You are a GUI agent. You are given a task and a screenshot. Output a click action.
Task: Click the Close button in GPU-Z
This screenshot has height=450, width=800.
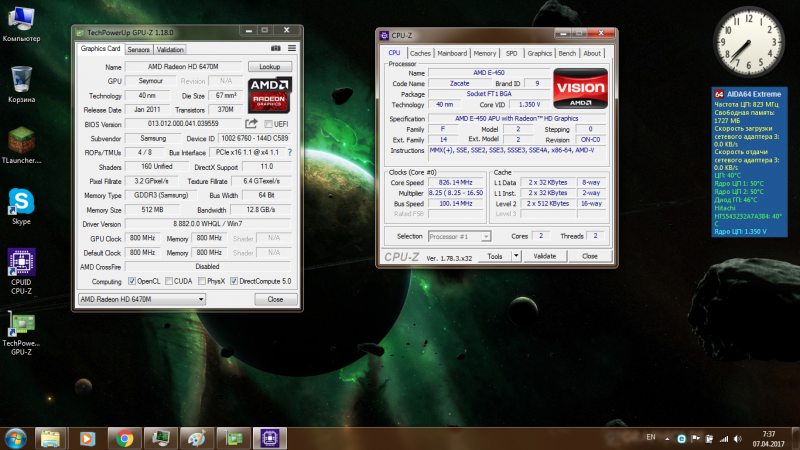tap(276, 299)
